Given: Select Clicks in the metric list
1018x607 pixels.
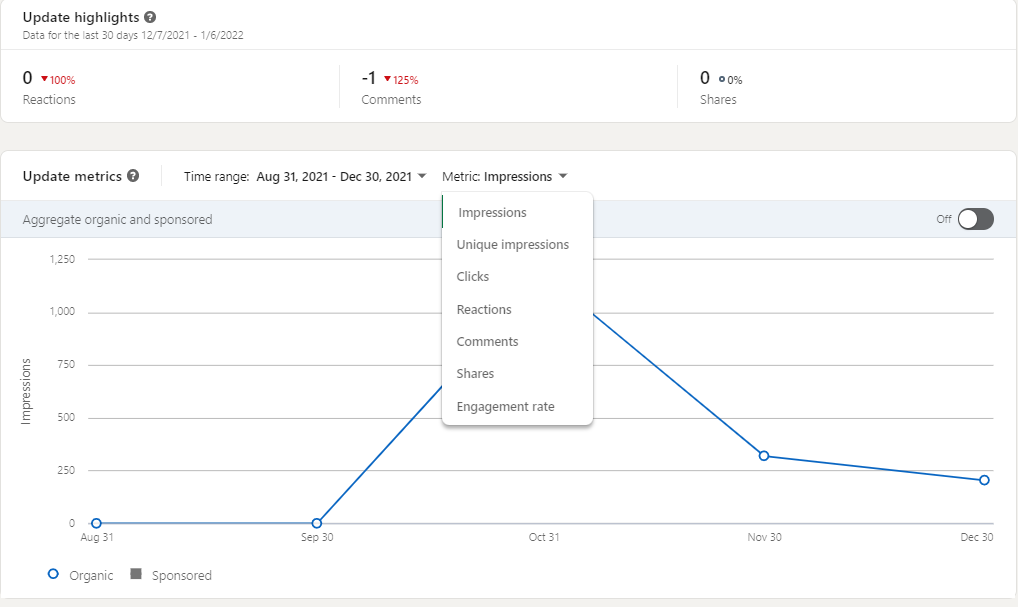Looking at the screenshot, I should pyautogui.click(x=473, y=277).
